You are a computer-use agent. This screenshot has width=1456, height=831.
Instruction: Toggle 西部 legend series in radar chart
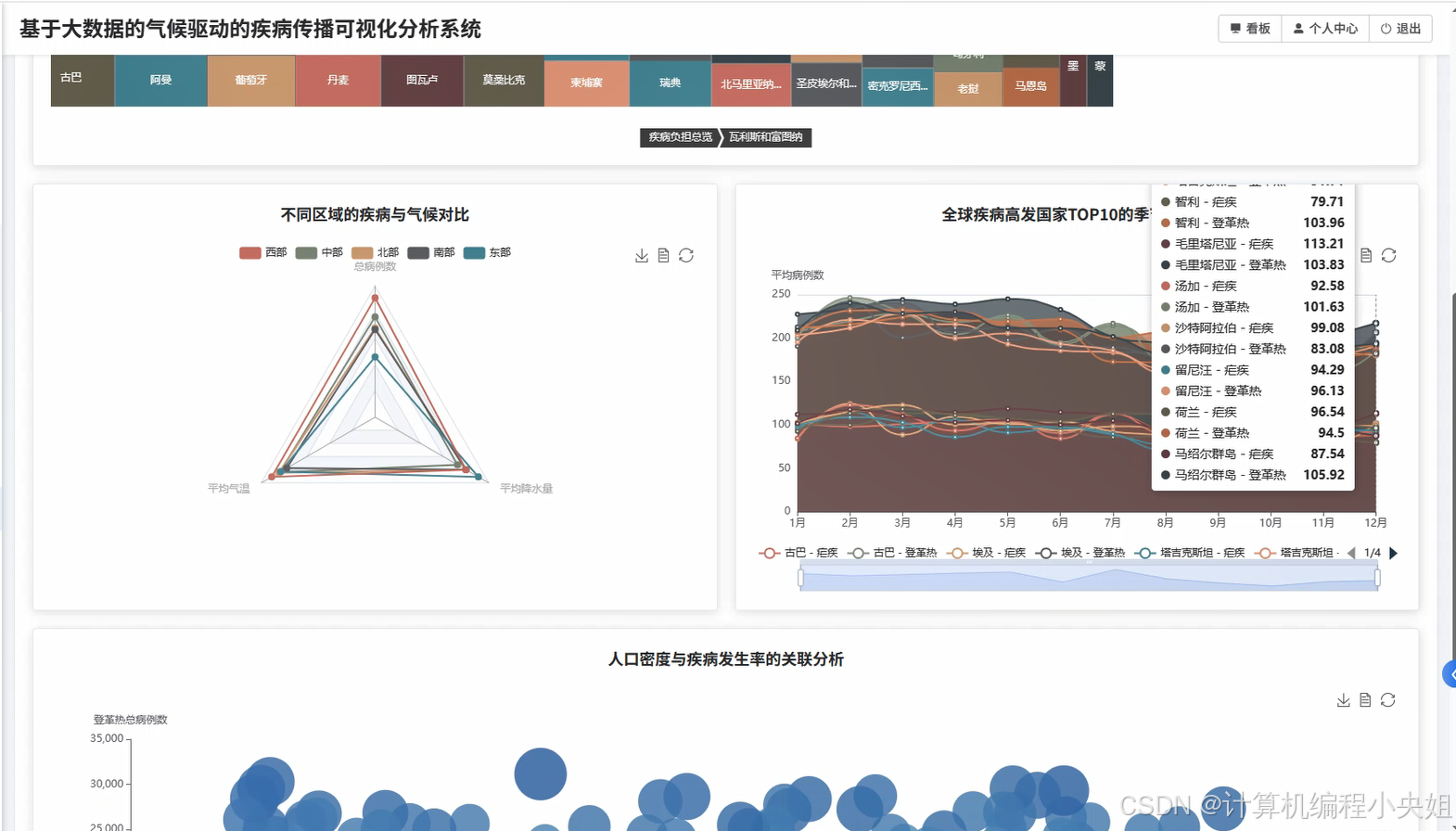pyautogui.click(x=263, y=252)
